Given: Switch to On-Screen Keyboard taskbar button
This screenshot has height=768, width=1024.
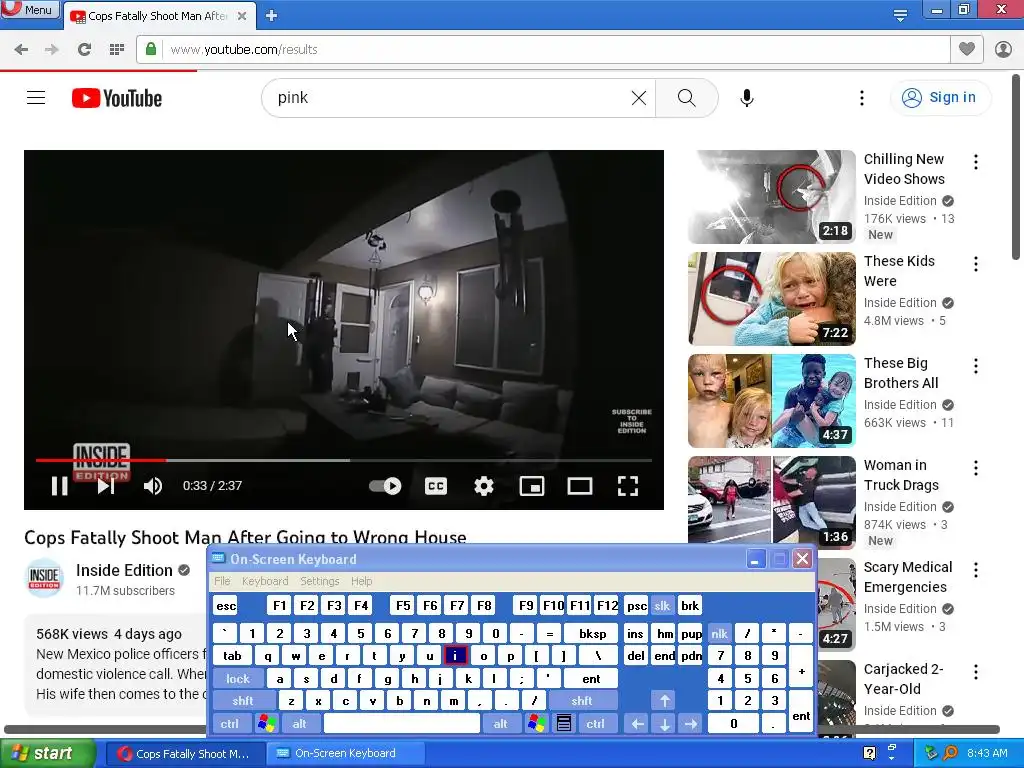Looking at the screenshot, I should click(345, 753).
